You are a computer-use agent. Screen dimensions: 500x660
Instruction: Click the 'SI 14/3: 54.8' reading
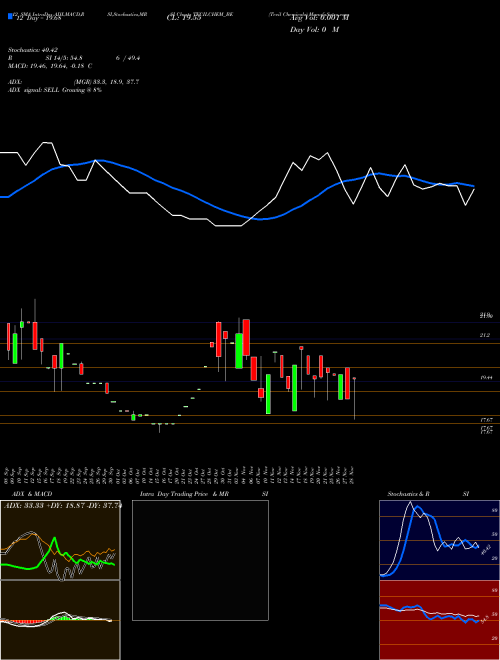click(x=62, y=58)
